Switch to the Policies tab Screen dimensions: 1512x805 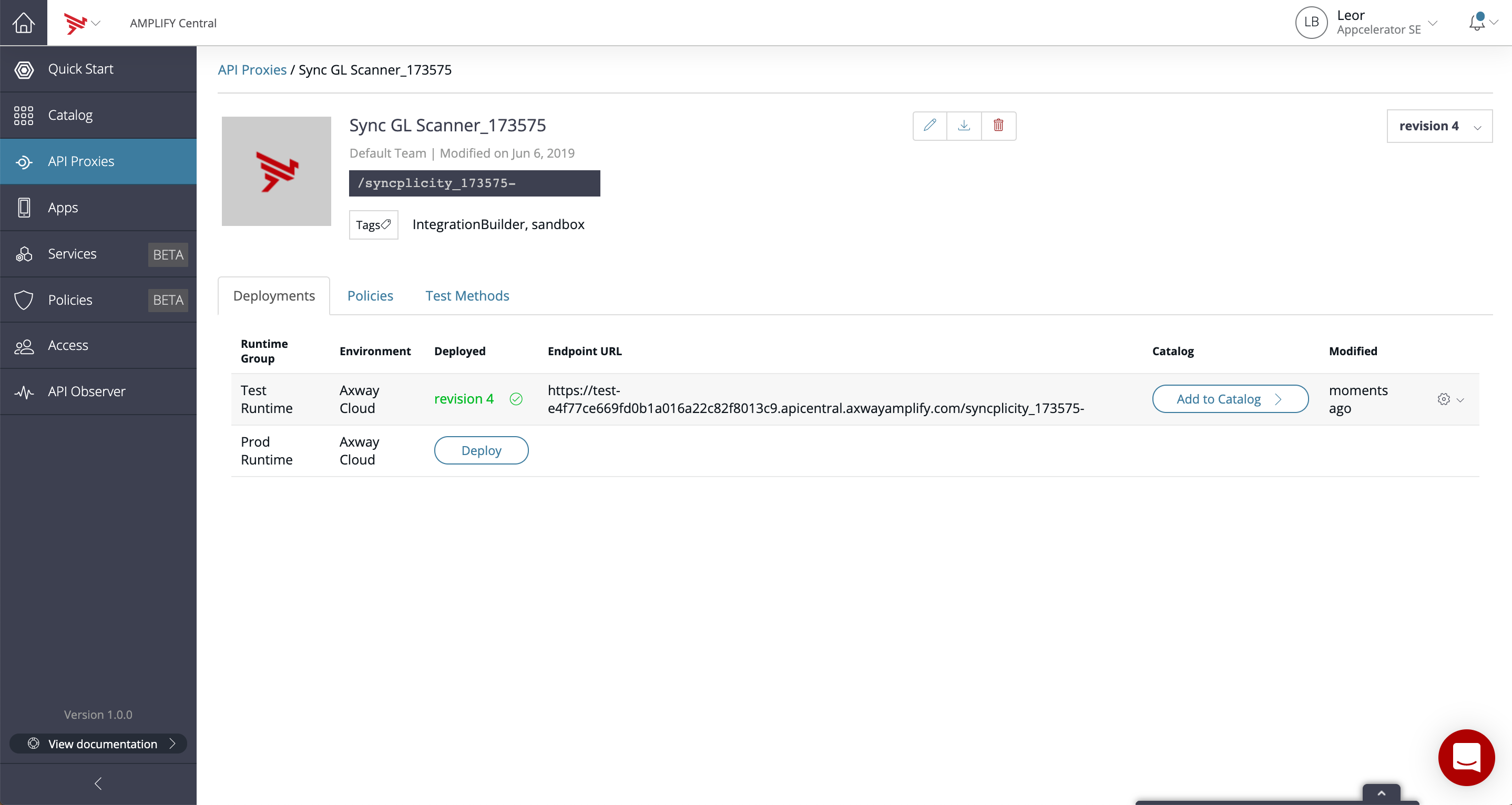[370, 296]
